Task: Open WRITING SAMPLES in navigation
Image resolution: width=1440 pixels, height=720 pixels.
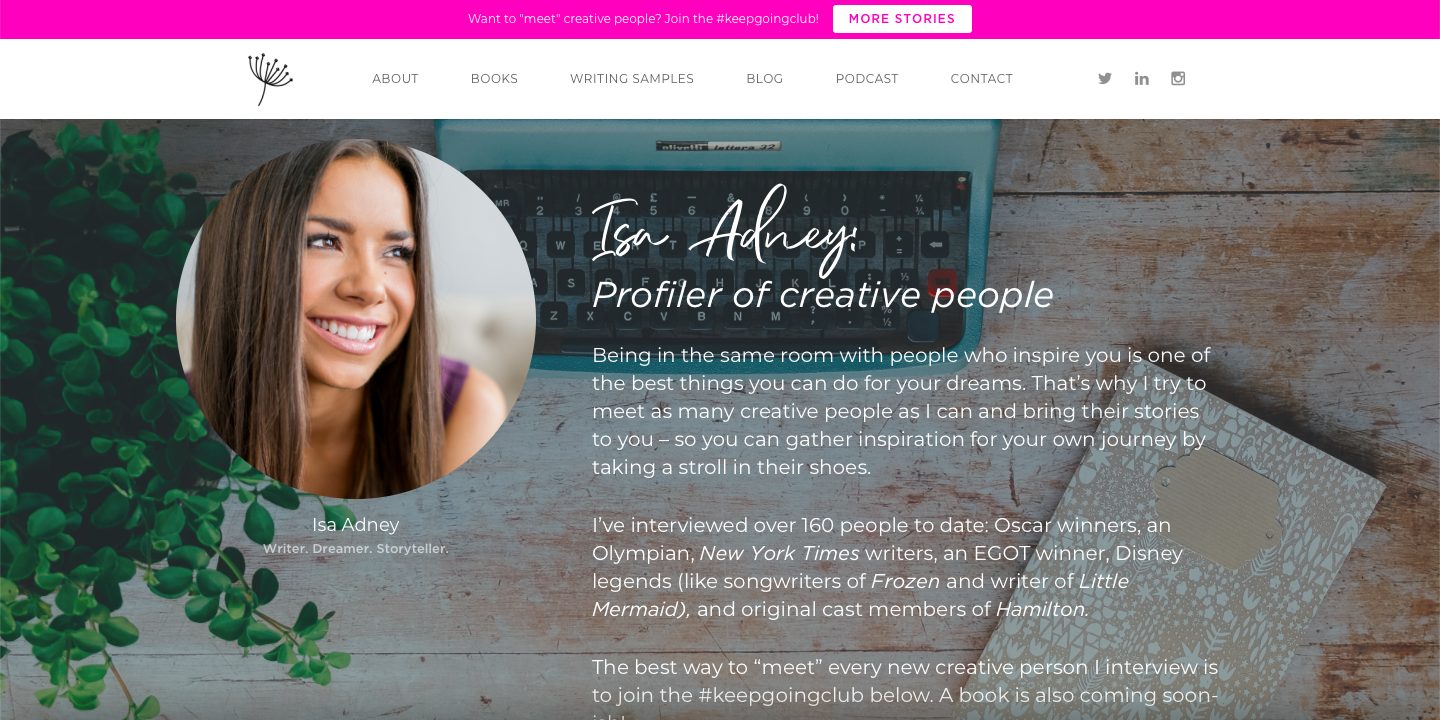Action: point(632,79)
